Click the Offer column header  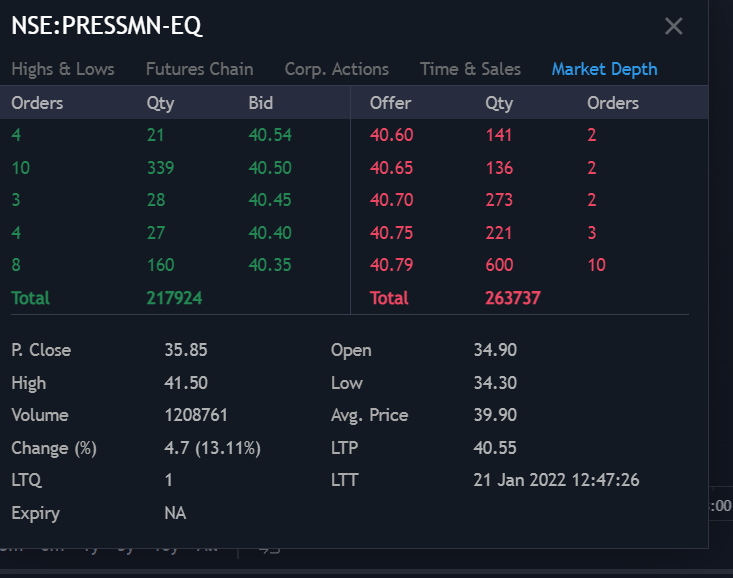point(390,103)
